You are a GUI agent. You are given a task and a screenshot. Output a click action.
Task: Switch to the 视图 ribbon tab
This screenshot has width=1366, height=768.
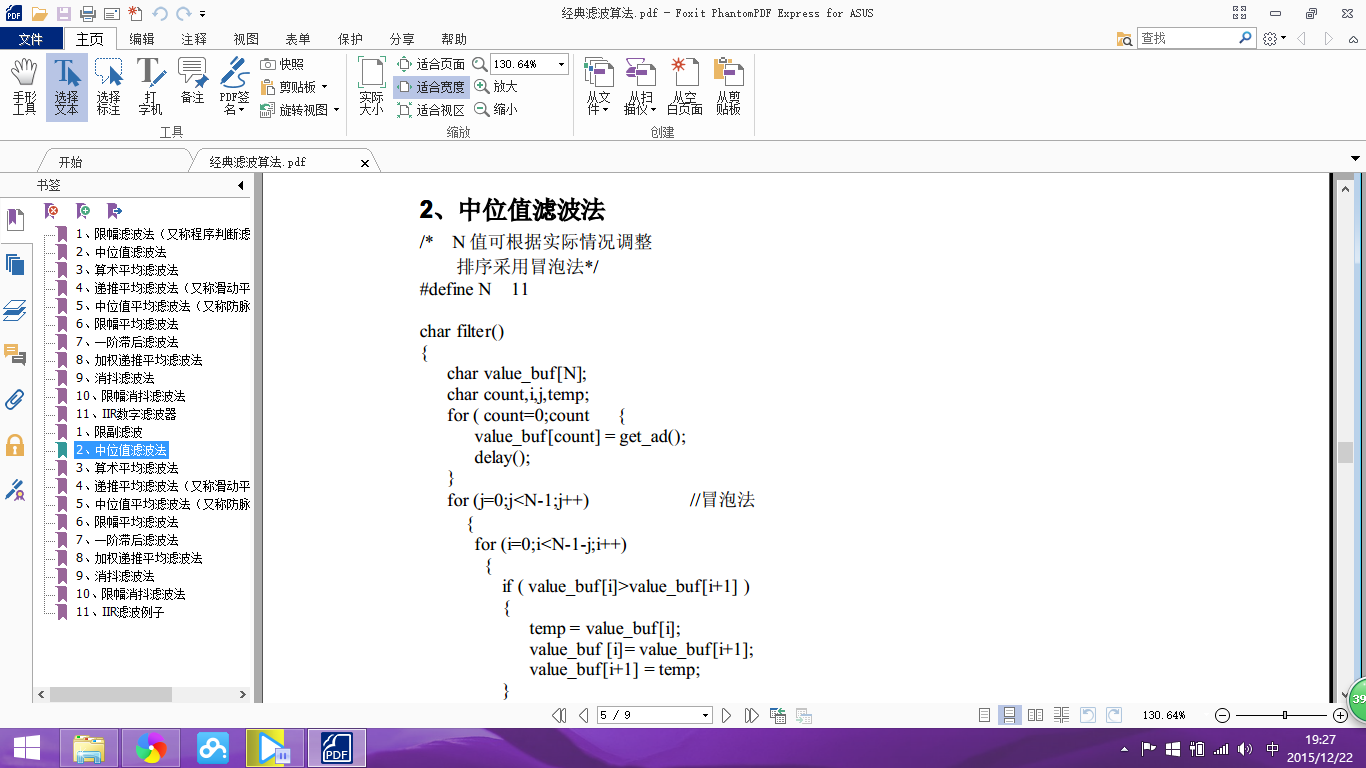[x=246, y=39]
